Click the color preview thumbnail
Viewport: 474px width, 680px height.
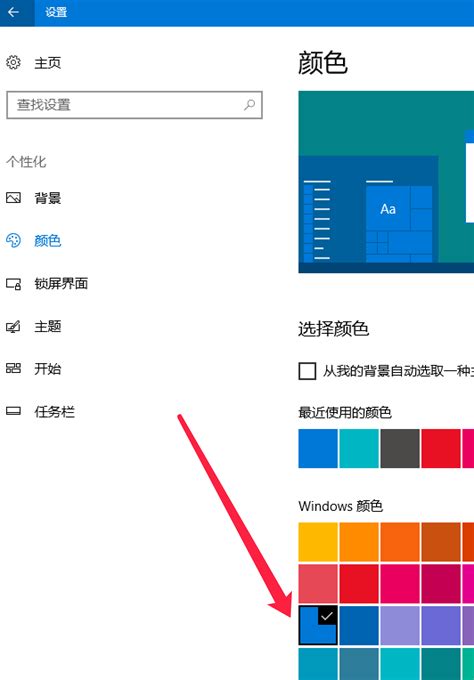(386, 182)
